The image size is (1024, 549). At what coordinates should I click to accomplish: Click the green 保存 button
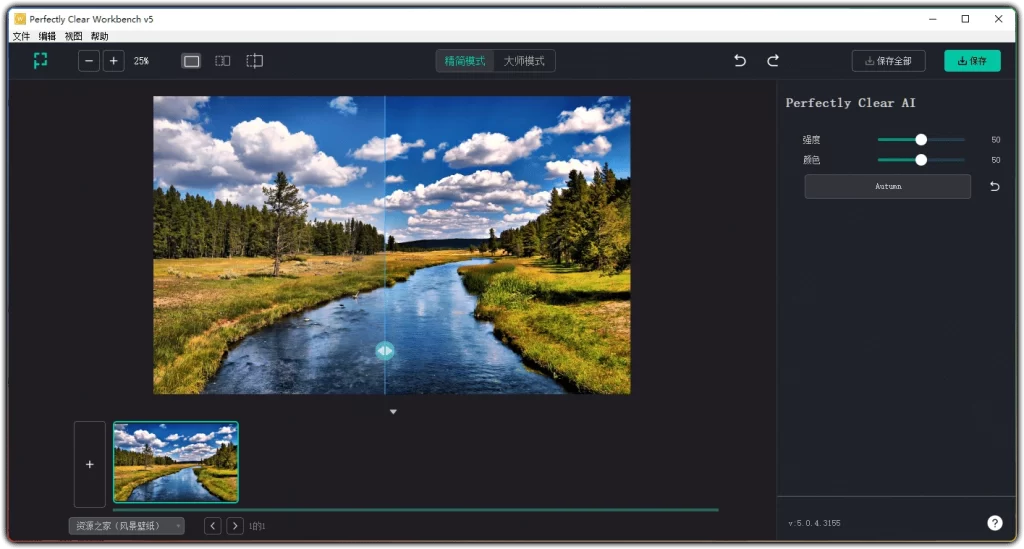971,61
